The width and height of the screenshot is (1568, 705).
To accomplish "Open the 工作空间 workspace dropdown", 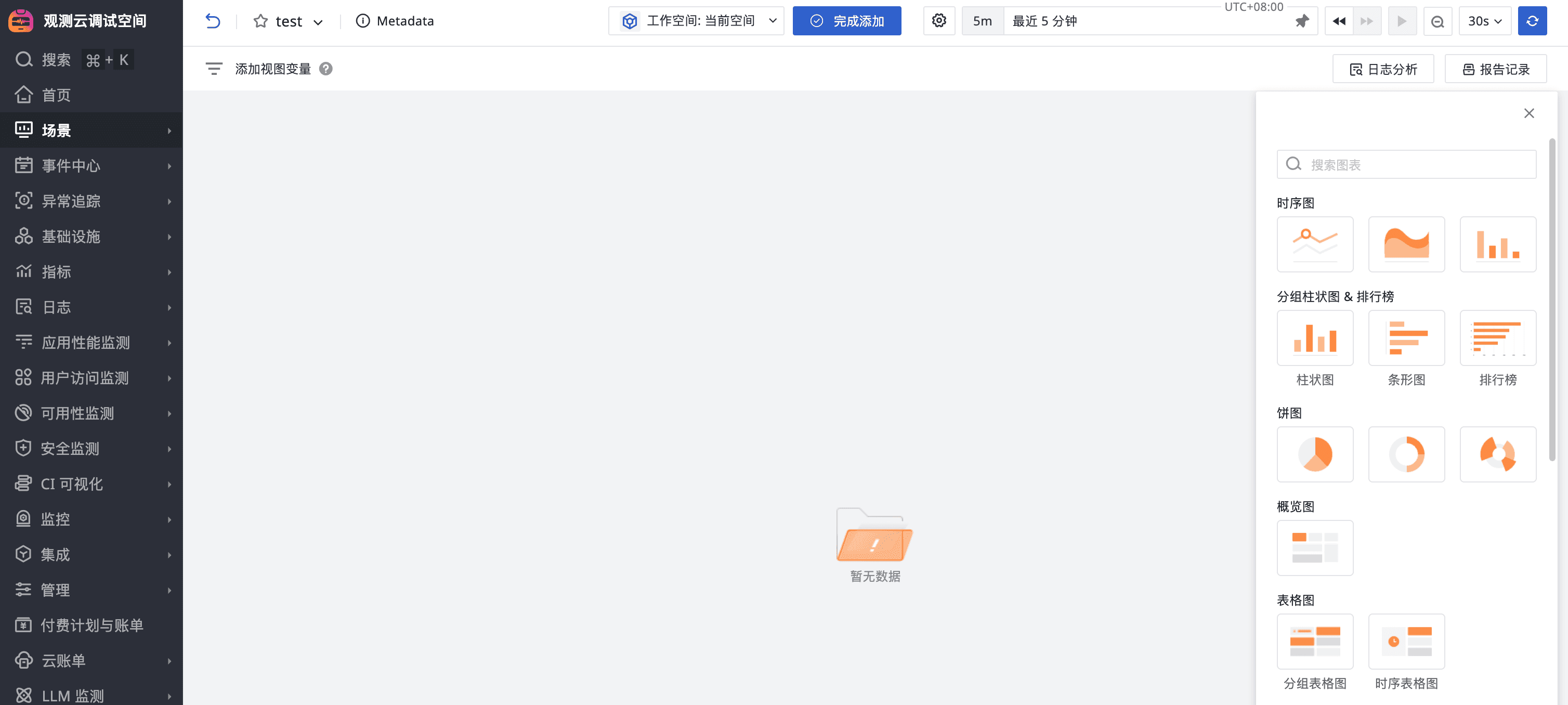I will (696, 21).
